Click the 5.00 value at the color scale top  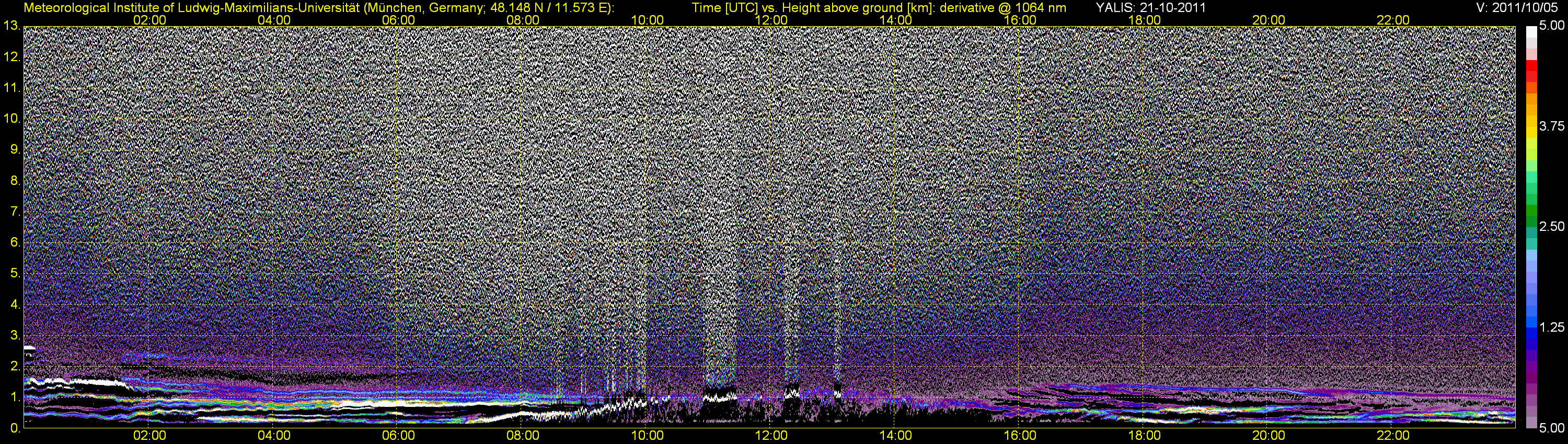click(1552, 26)
